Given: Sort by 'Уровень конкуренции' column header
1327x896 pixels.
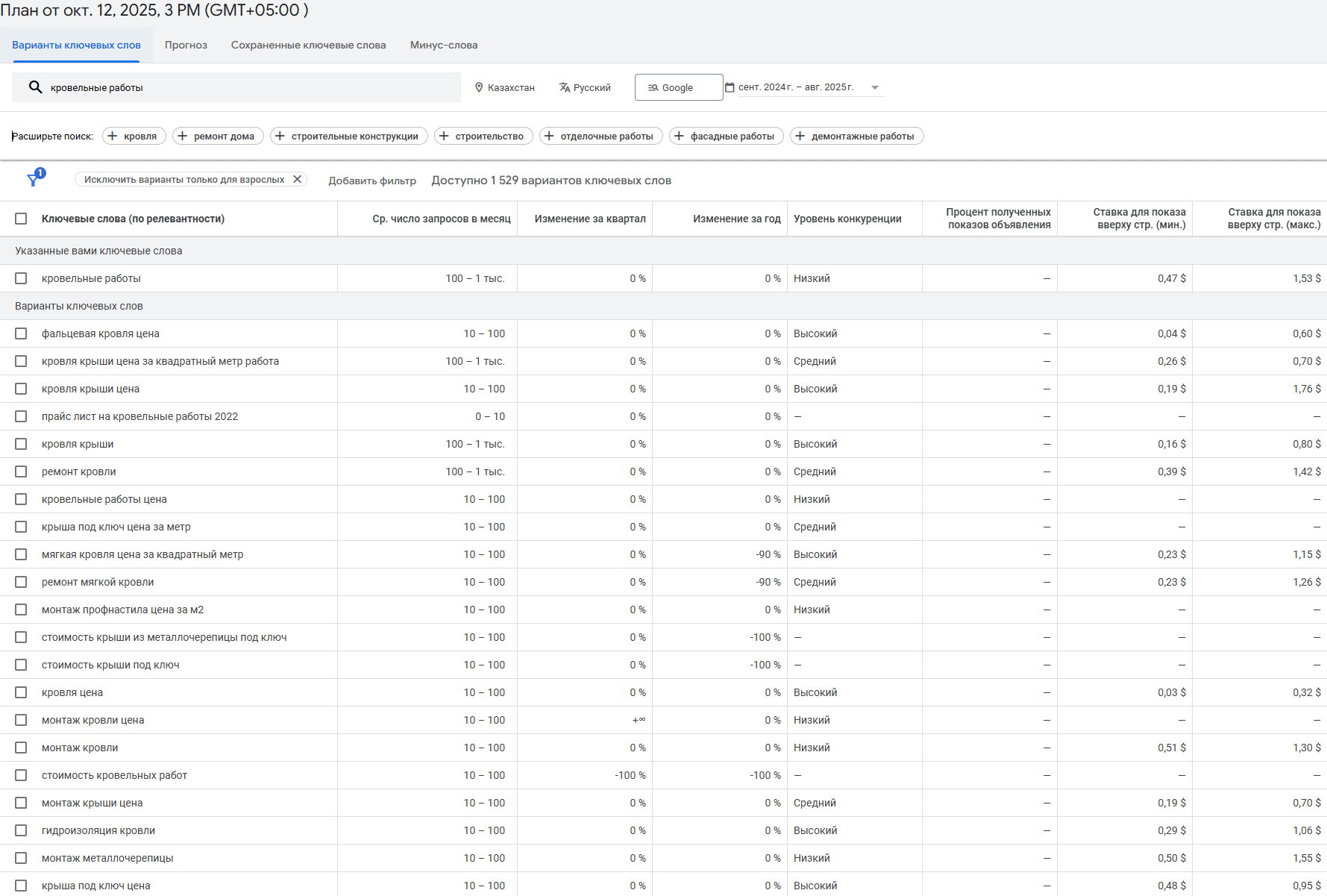Looking at the screenshot, I should (x=847, y=219).
